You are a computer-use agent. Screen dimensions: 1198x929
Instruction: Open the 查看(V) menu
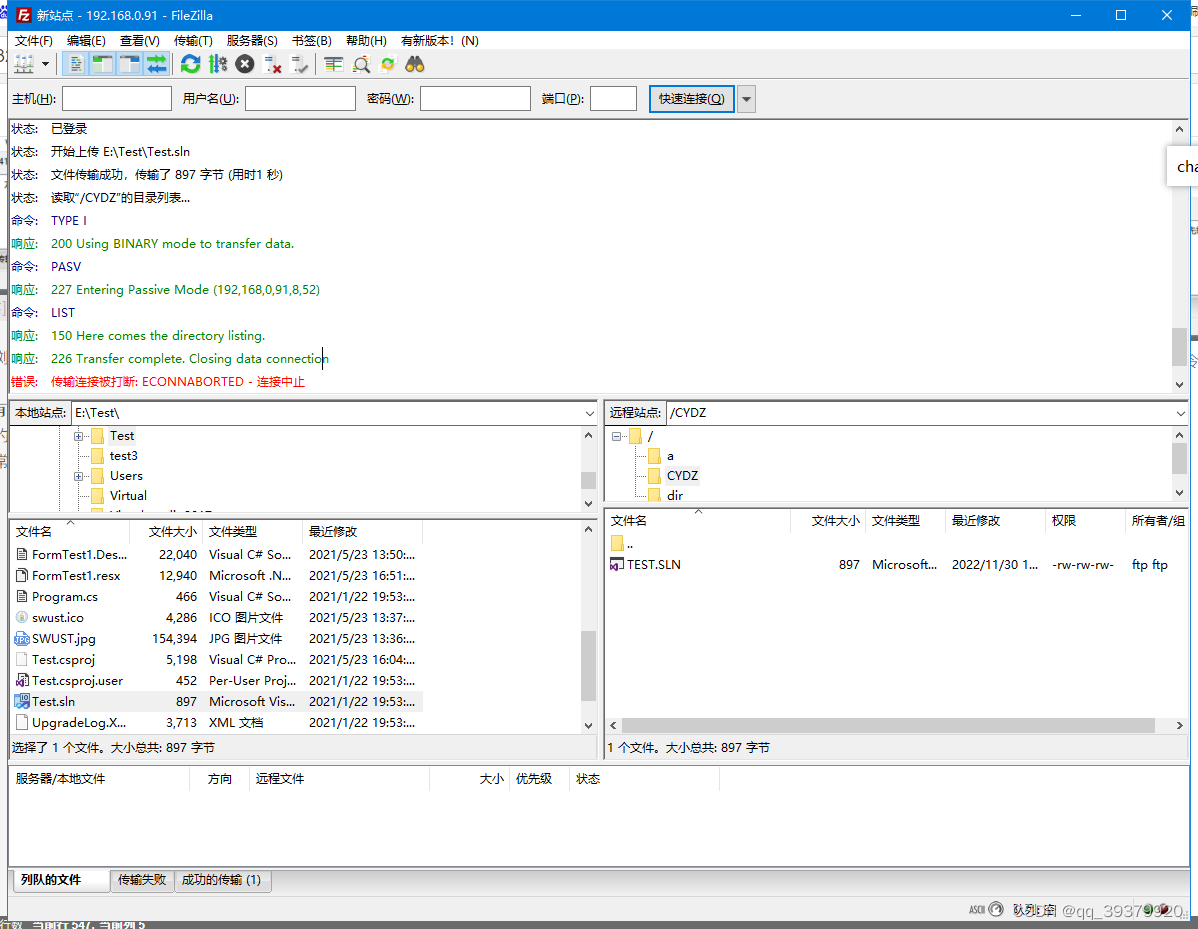click(140, 40)
